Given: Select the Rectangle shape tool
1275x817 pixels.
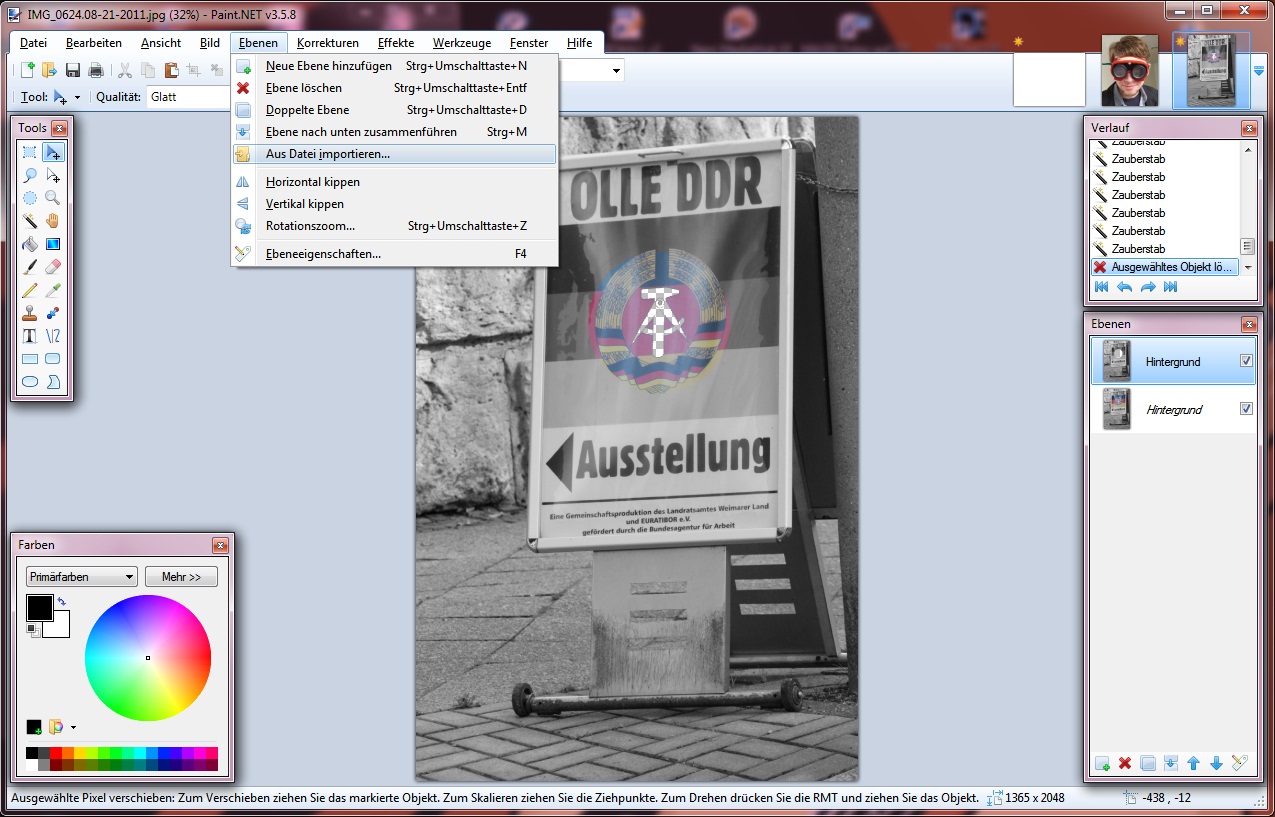Looking at the screenshot, I should [30, 359].
